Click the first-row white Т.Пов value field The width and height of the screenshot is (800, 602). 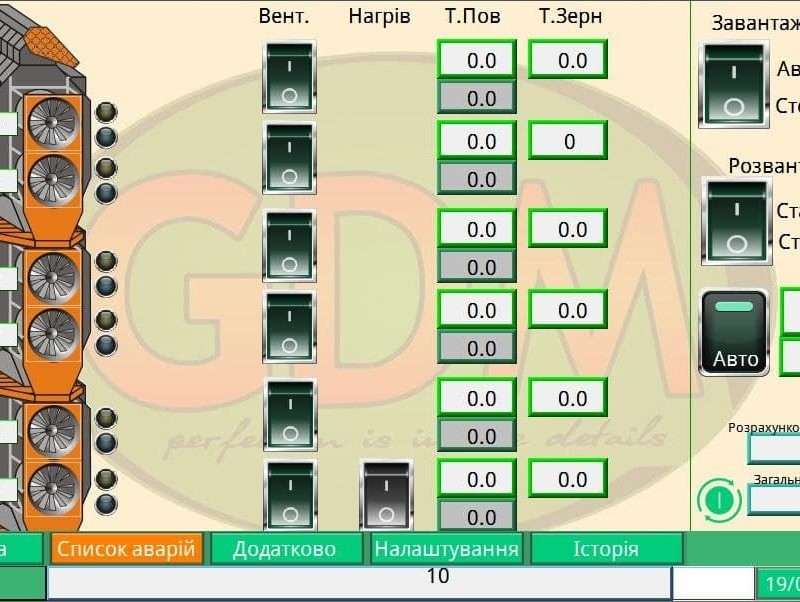pyautogui.click(x=477, y=60)
